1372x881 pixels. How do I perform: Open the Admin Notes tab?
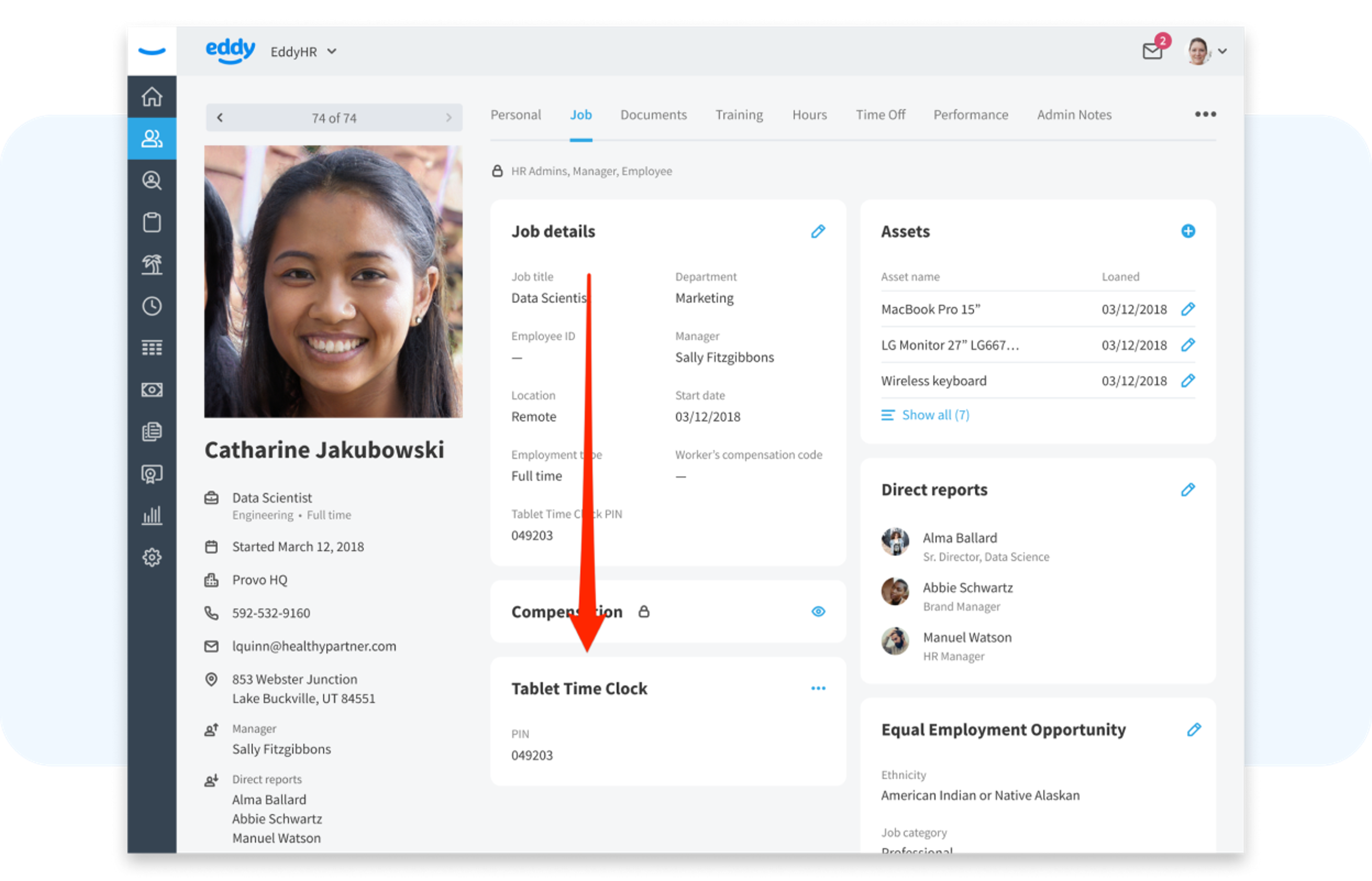coord(1074,115)
